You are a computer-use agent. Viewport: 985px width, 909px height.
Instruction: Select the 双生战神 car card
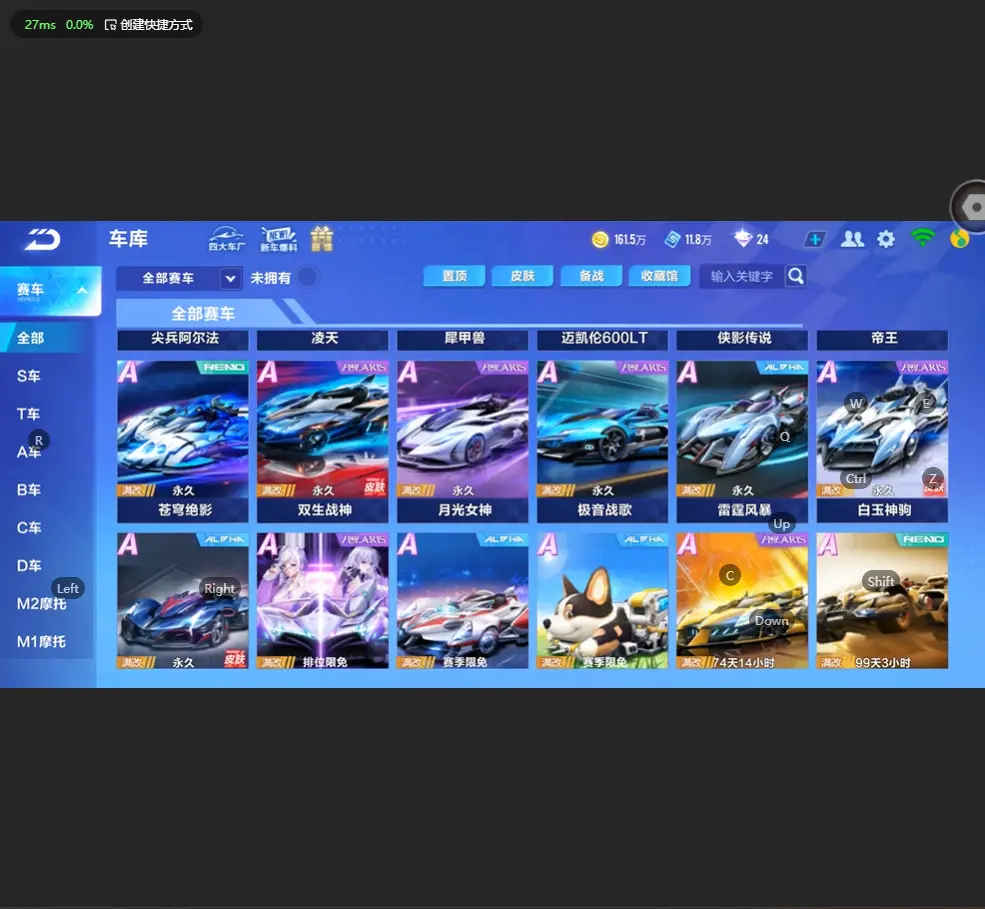tap(323, 441)
